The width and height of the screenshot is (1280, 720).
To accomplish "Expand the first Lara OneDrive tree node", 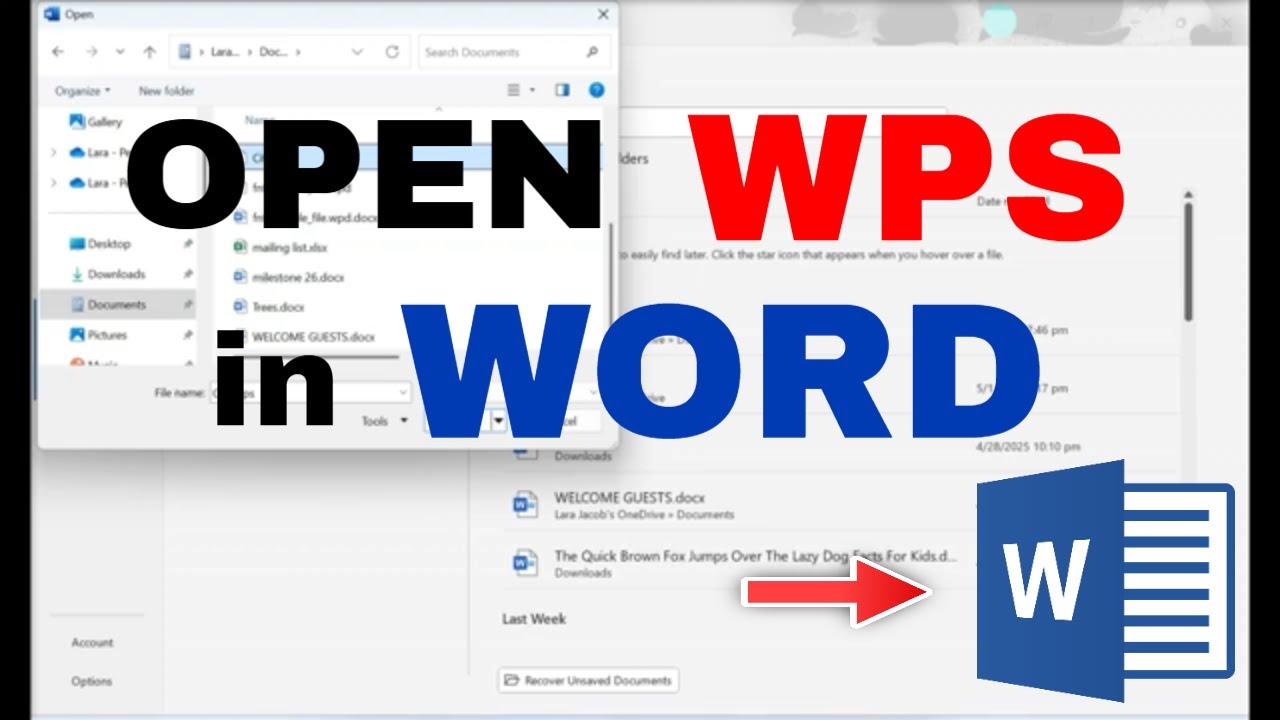I will coord(53,153).
